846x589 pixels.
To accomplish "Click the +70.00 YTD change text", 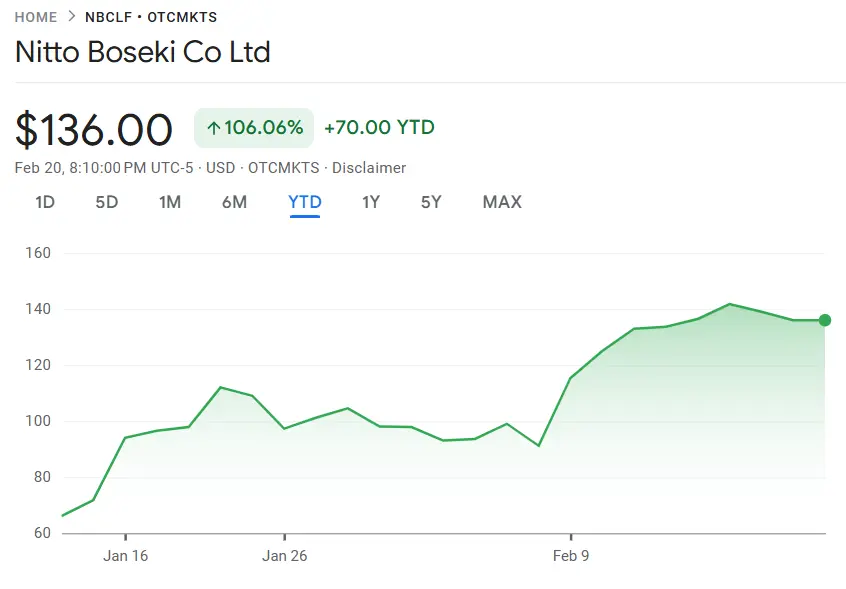I will click(x=379, y=128).
